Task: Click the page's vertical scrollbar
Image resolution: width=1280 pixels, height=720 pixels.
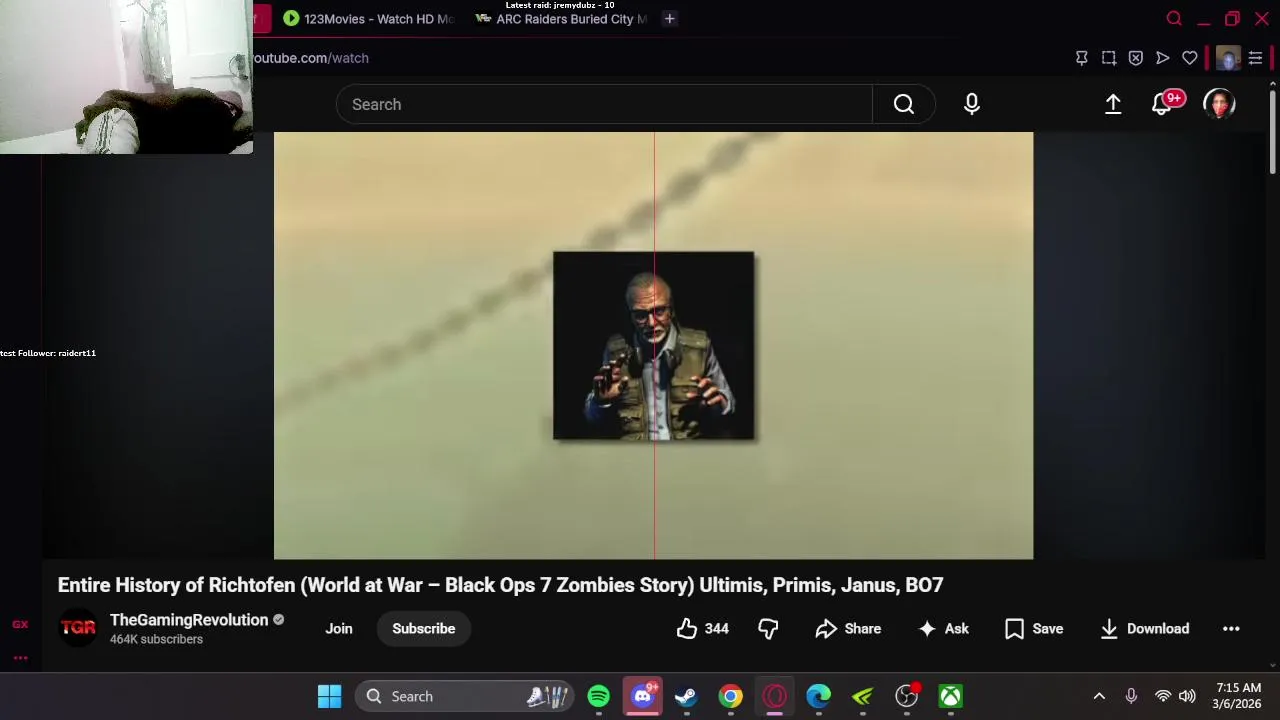Action: (1273, 130)
